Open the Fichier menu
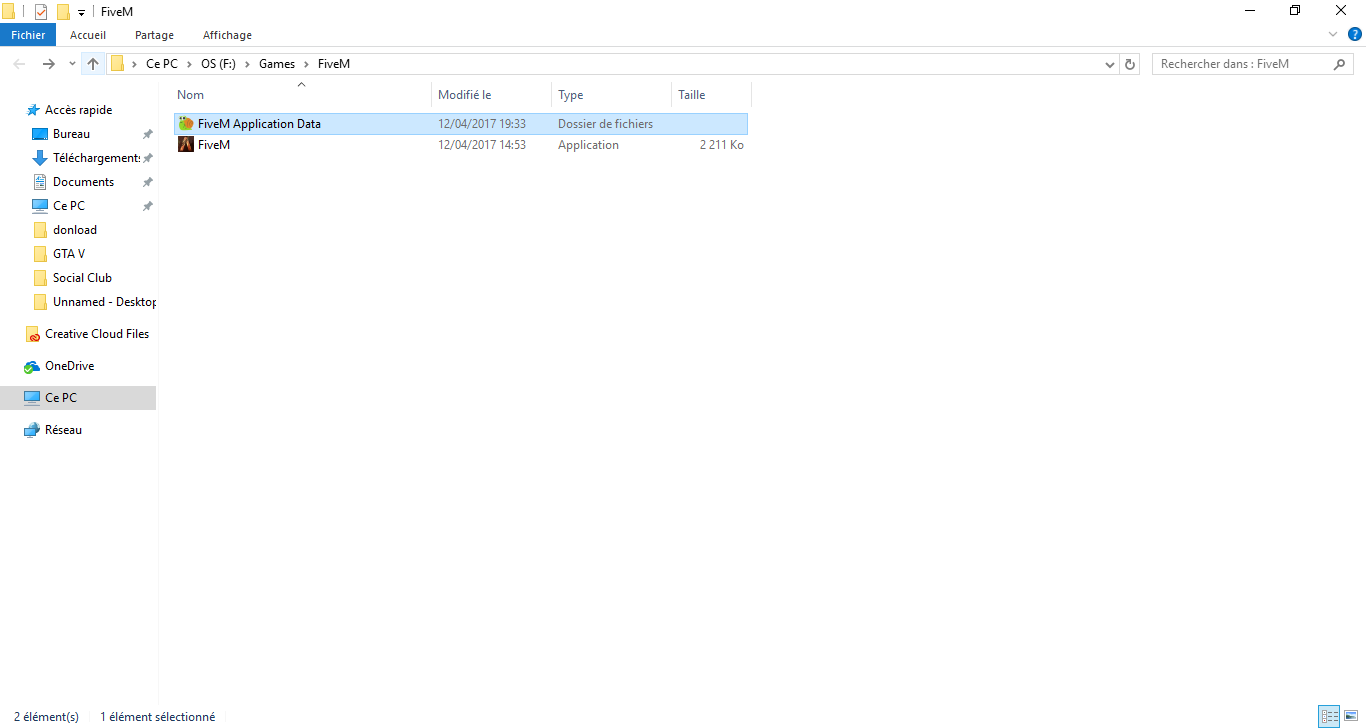This screenshot has width=1366, height=728. pyautogui.click(x=28, y=35)
